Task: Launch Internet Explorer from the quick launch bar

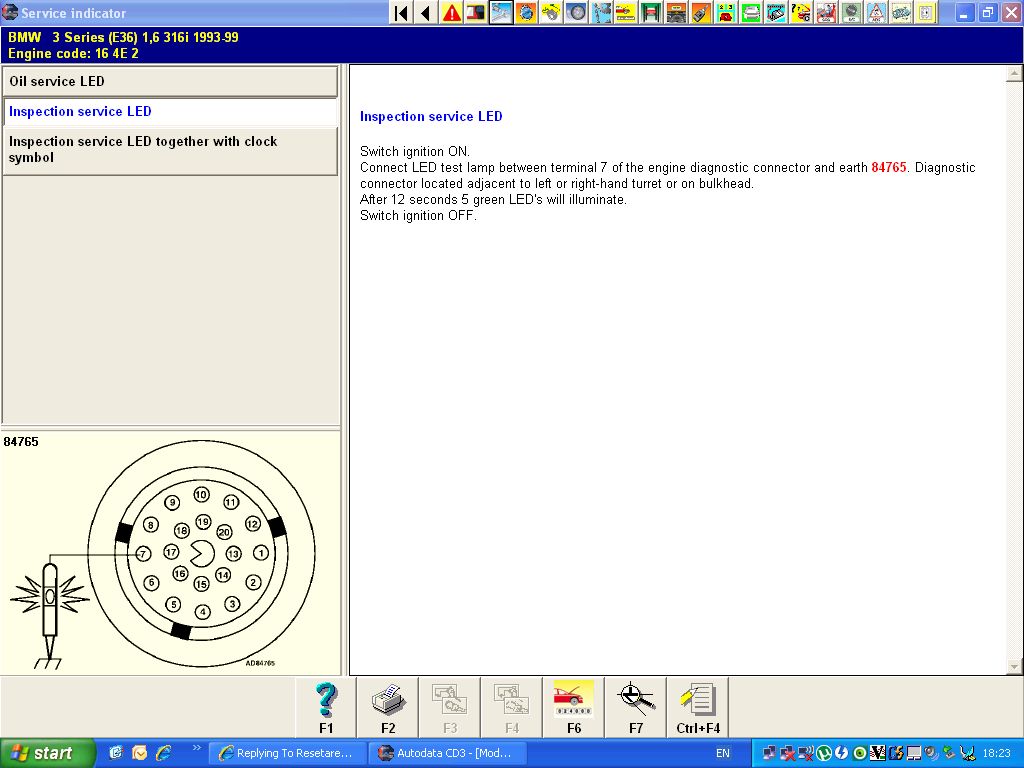Action: tap(163, 753)
